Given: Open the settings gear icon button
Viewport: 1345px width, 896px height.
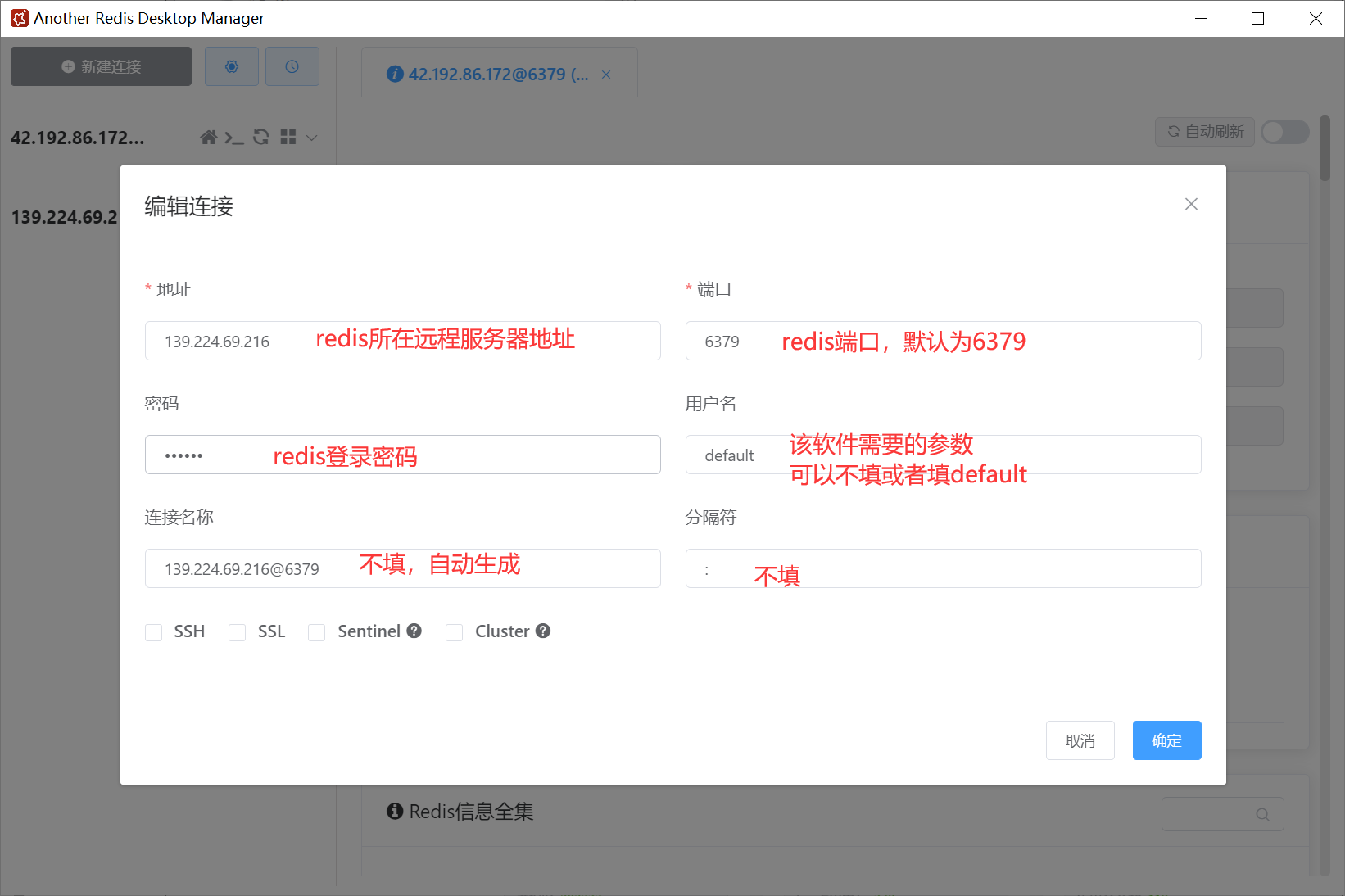Looking at the screenshot, I should click(x=232, y=66).
